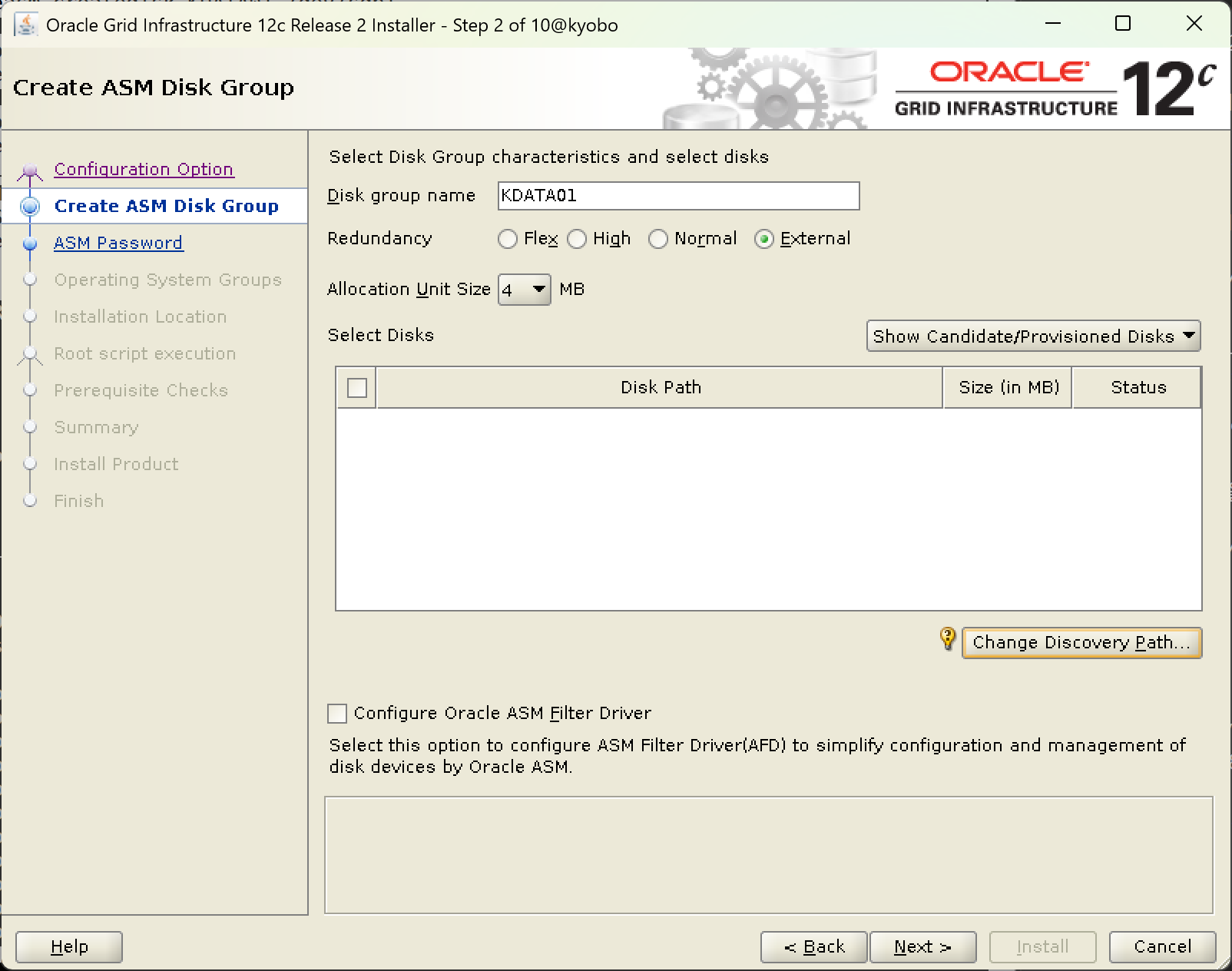Click the Size (in MB) column header

click(1008, 388)
